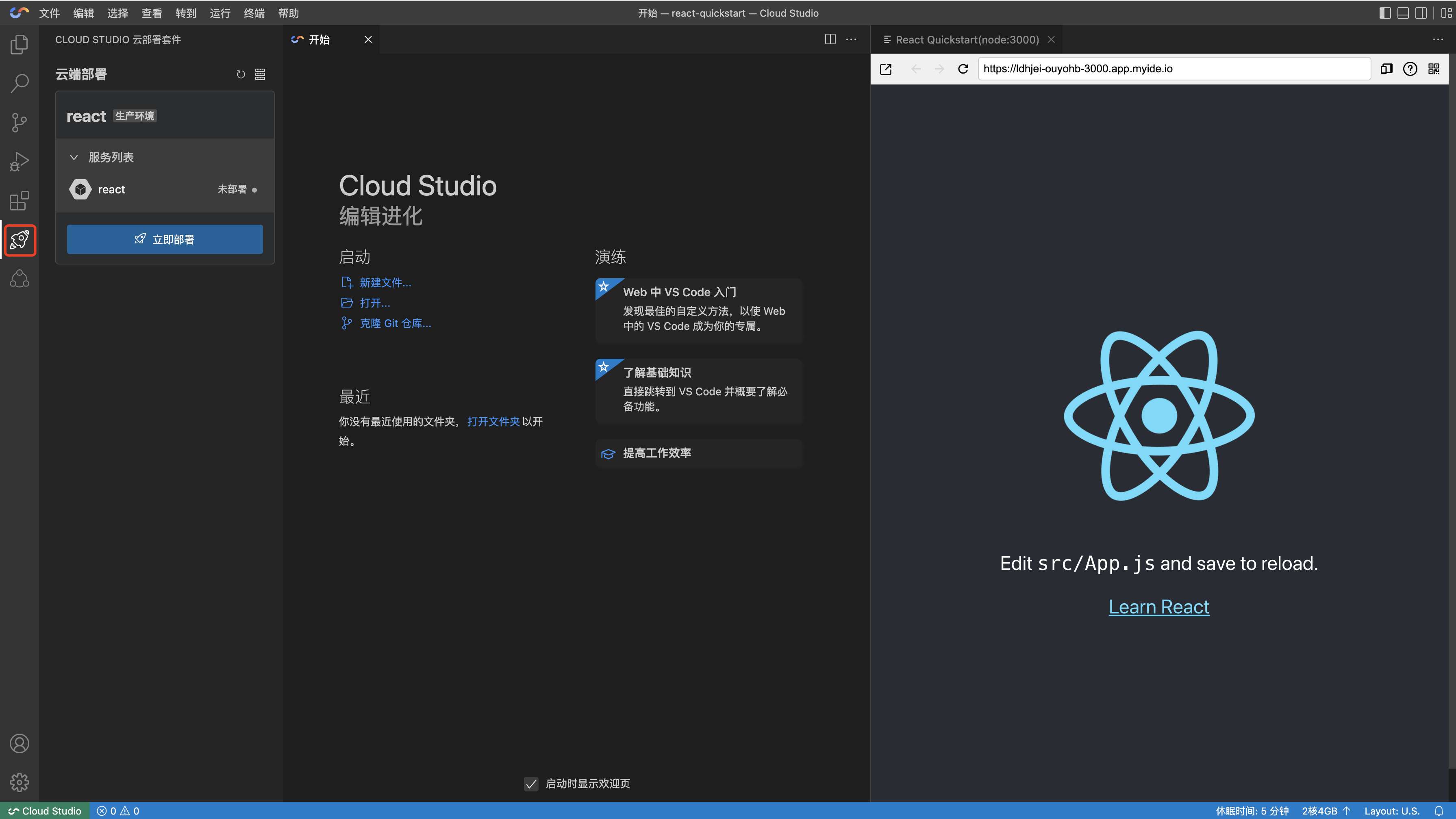This screenshot has width=1456, height=819.
Task: Refresh the 云端部署 panel
Action: [x=241, y=74]
